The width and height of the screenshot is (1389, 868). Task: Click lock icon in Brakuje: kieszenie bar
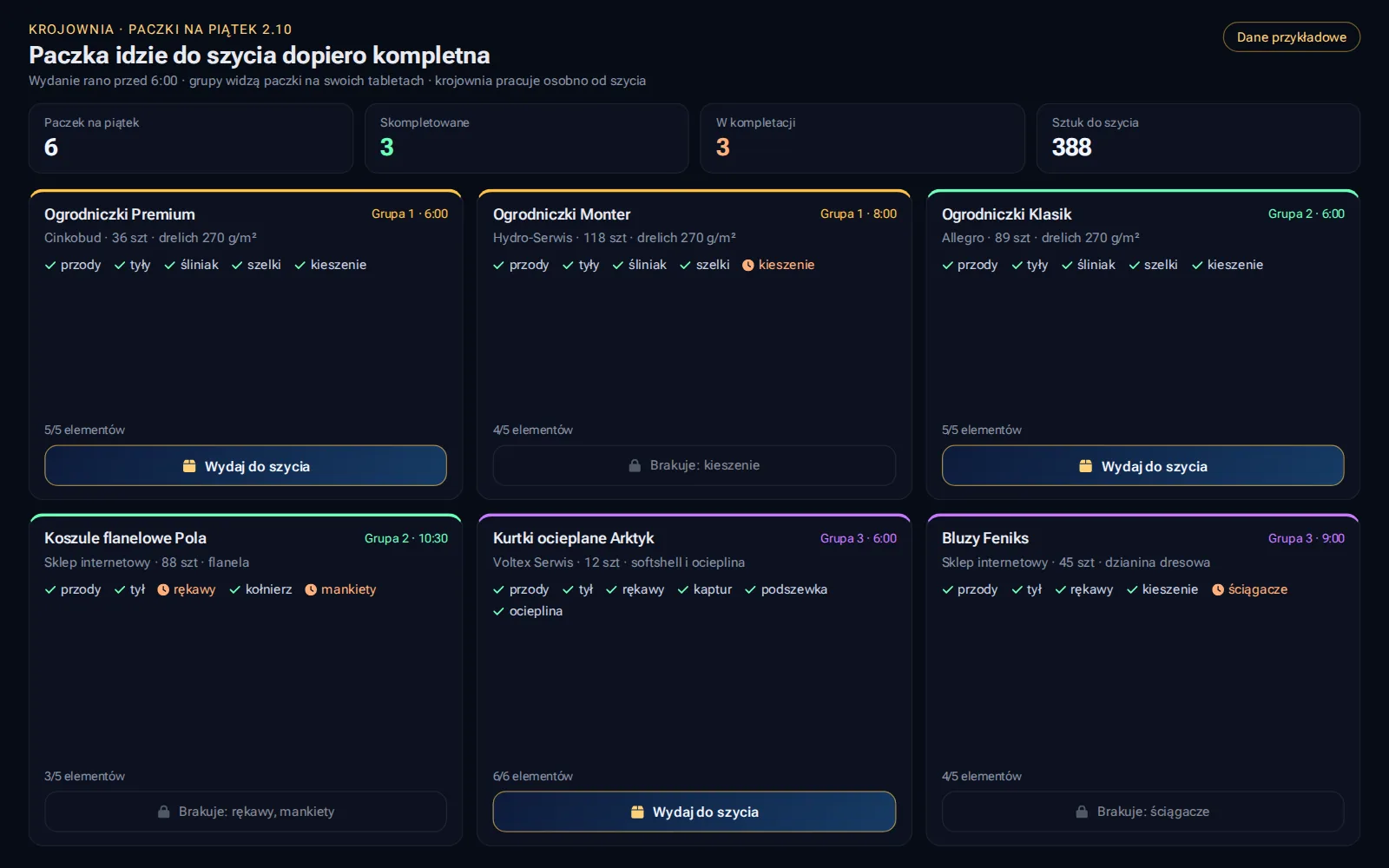[x=635, y=466]
